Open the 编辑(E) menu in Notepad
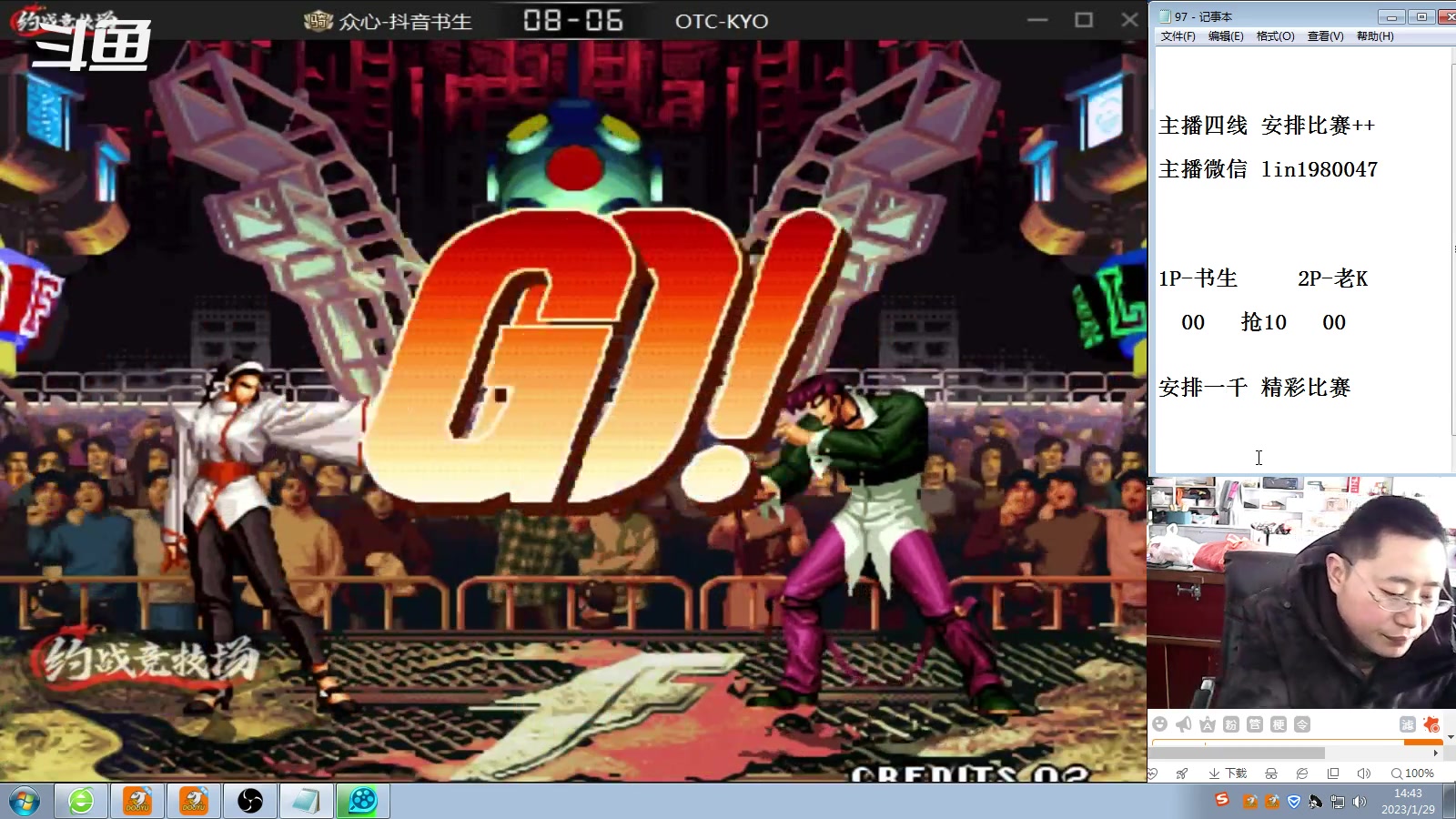 (1226, 36)
